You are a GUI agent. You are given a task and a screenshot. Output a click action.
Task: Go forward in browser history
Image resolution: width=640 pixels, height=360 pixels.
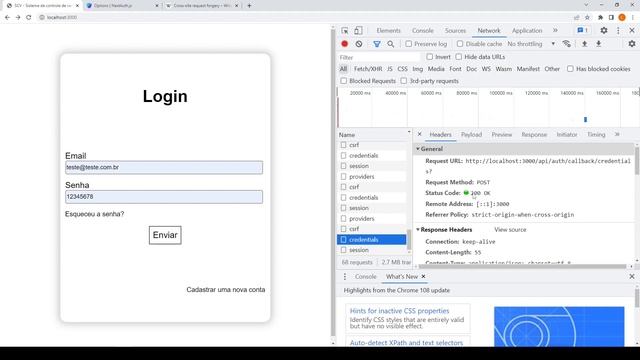(x=18, y=18)
